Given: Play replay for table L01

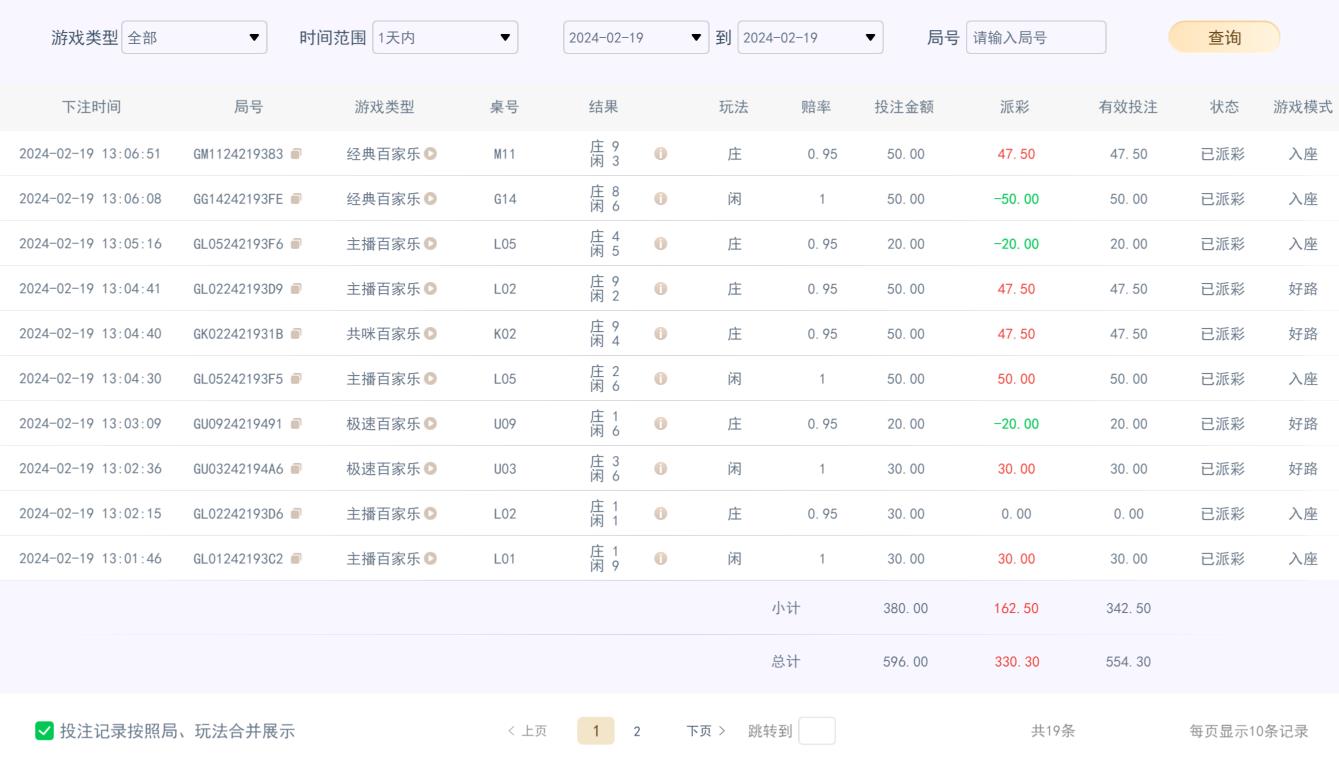Looking at the screenshot, I should 431,559.
